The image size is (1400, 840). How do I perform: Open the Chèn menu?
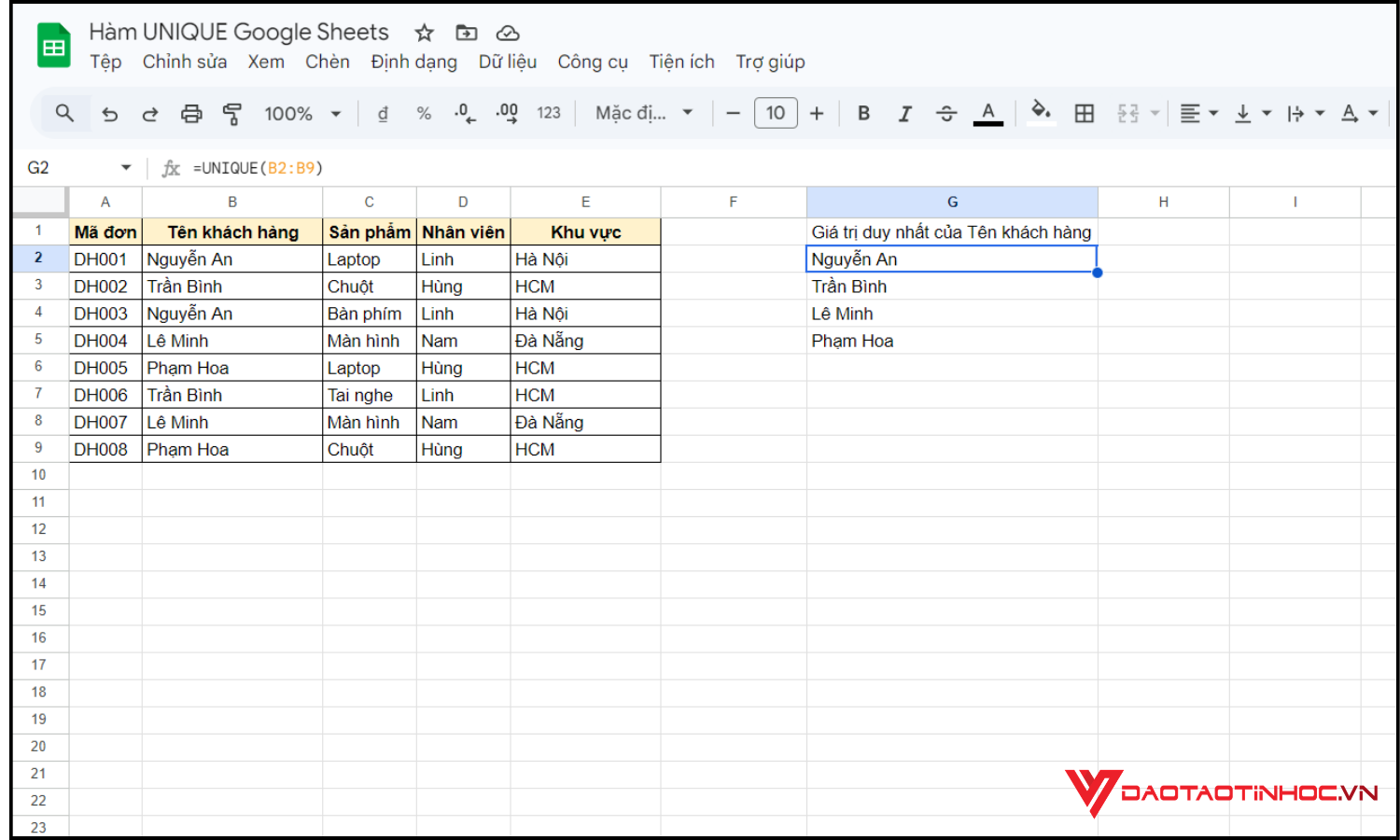328,62
